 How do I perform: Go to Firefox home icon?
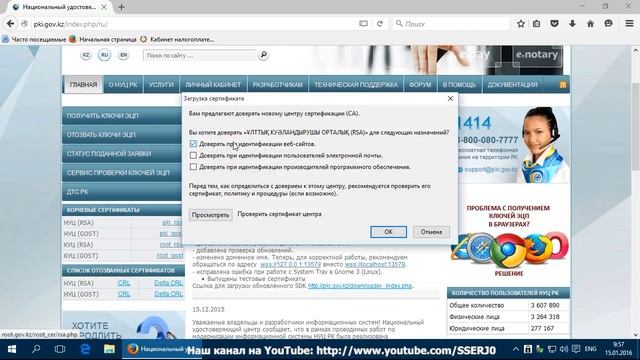click(x=590, y=24)
